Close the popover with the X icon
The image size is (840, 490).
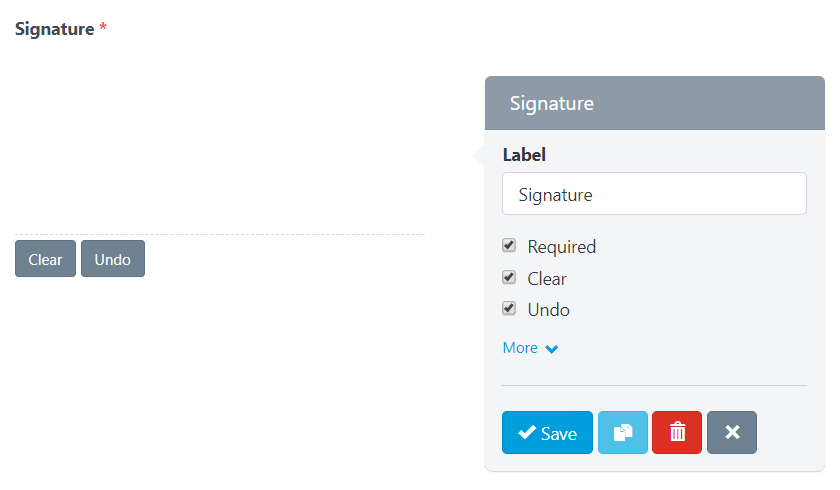coord(732,433)
